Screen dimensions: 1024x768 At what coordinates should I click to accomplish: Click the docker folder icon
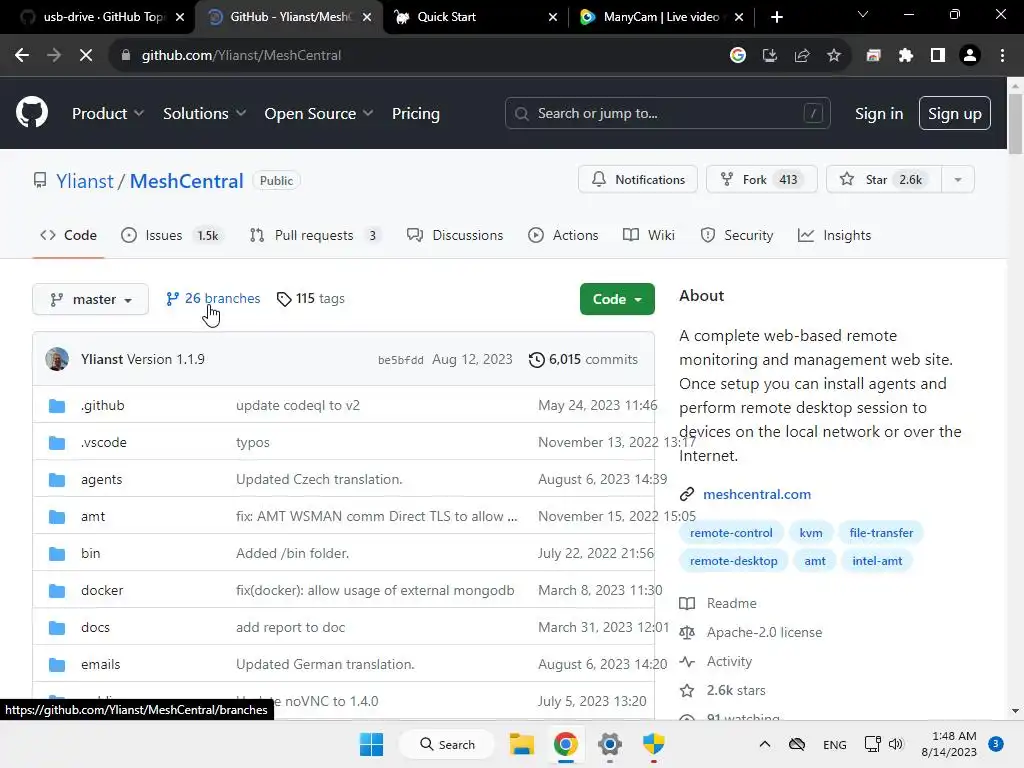tap(57, 591)
